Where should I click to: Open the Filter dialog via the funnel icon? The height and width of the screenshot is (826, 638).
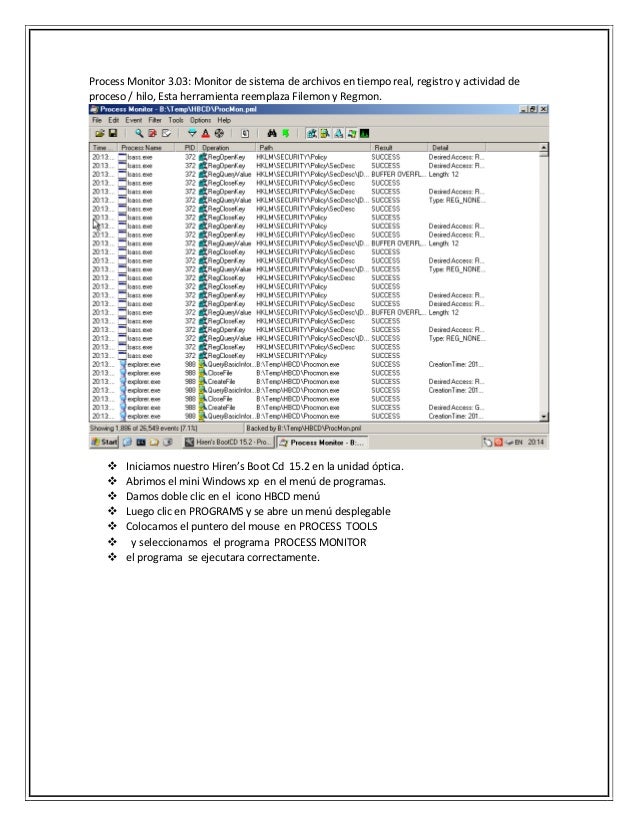point(192,133)
